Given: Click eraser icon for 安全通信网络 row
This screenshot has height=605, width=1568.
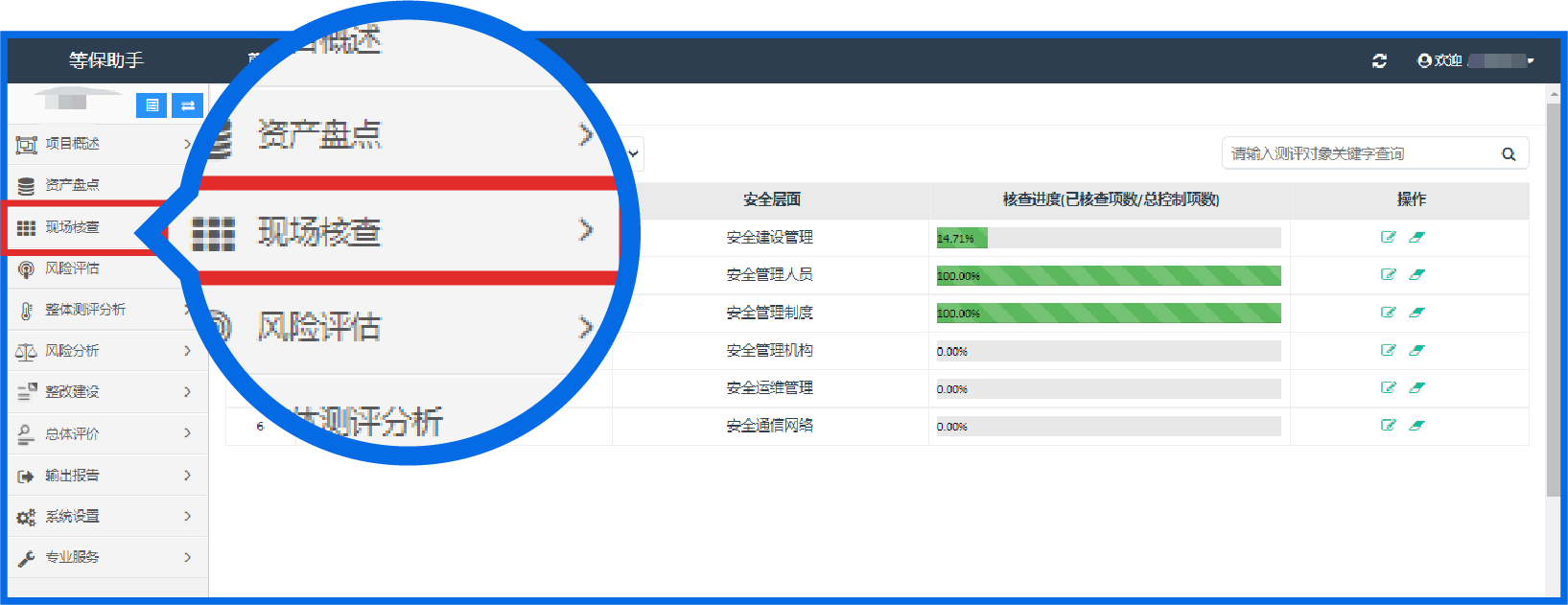Looking at the screenshot, I should [x=1416, y=425].
